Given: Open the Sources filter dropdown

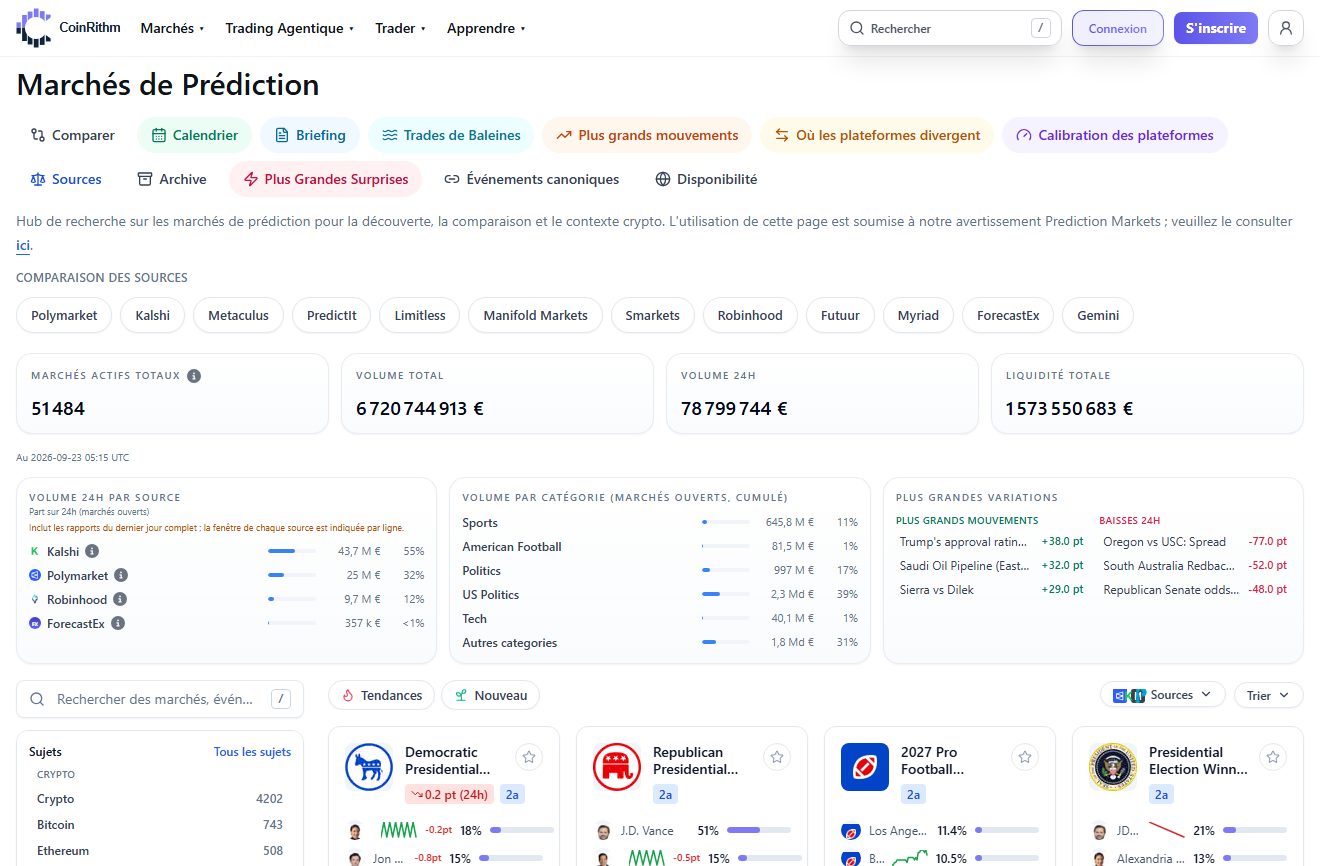Looking at the screenshot, I should click(1163, 695).
